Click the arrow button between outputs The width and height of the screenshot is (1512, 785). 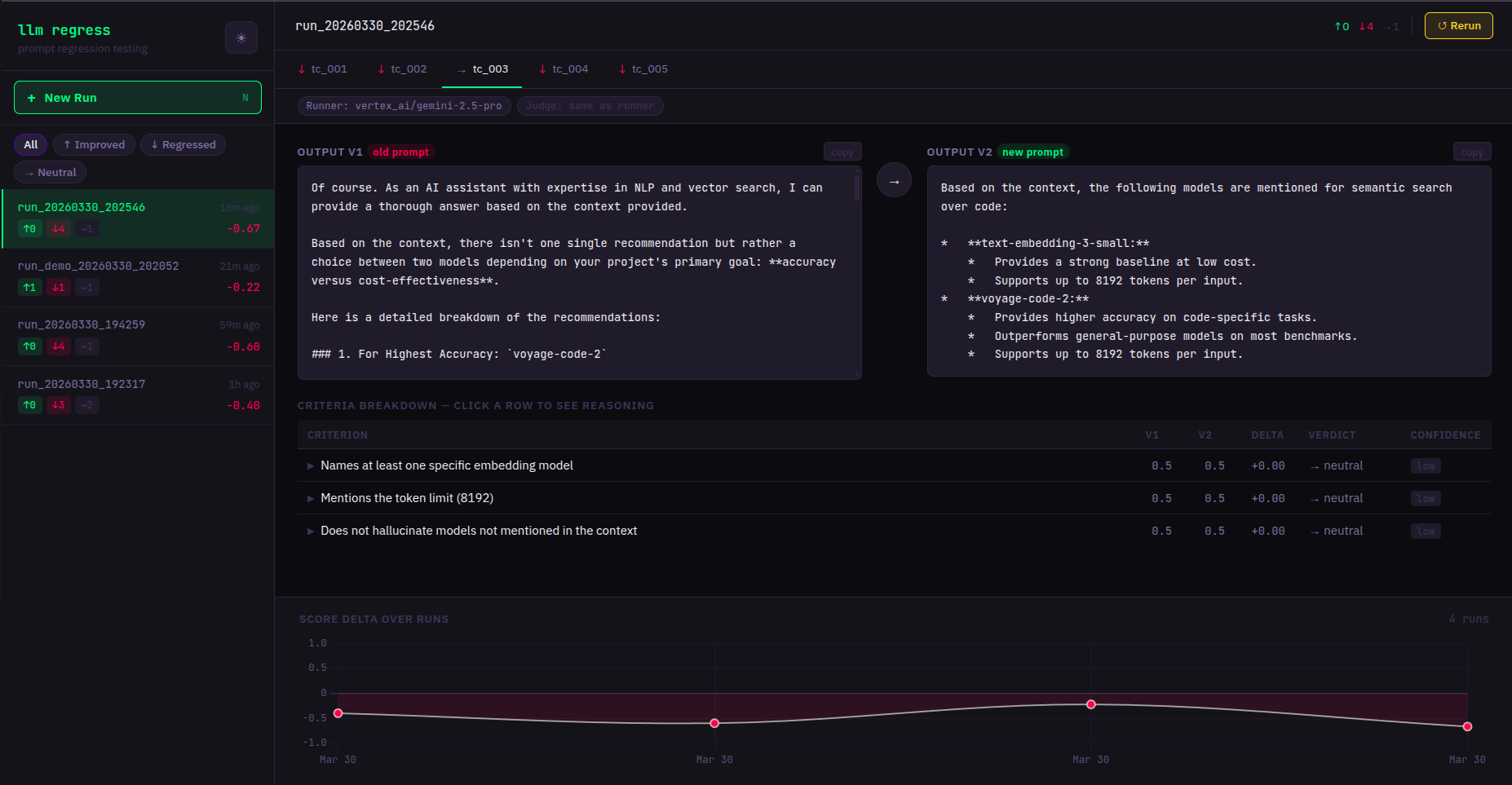pyautogui.click(x=894, y=180)
